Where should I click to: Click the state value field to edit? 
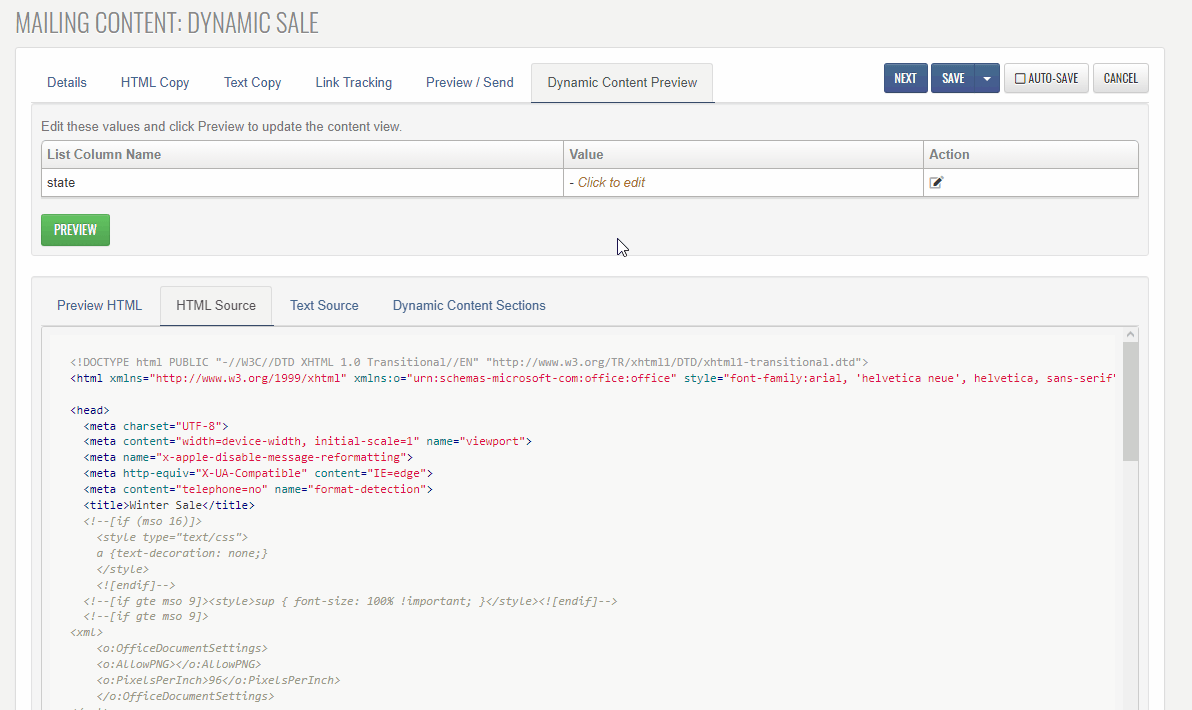pos(611,183)
